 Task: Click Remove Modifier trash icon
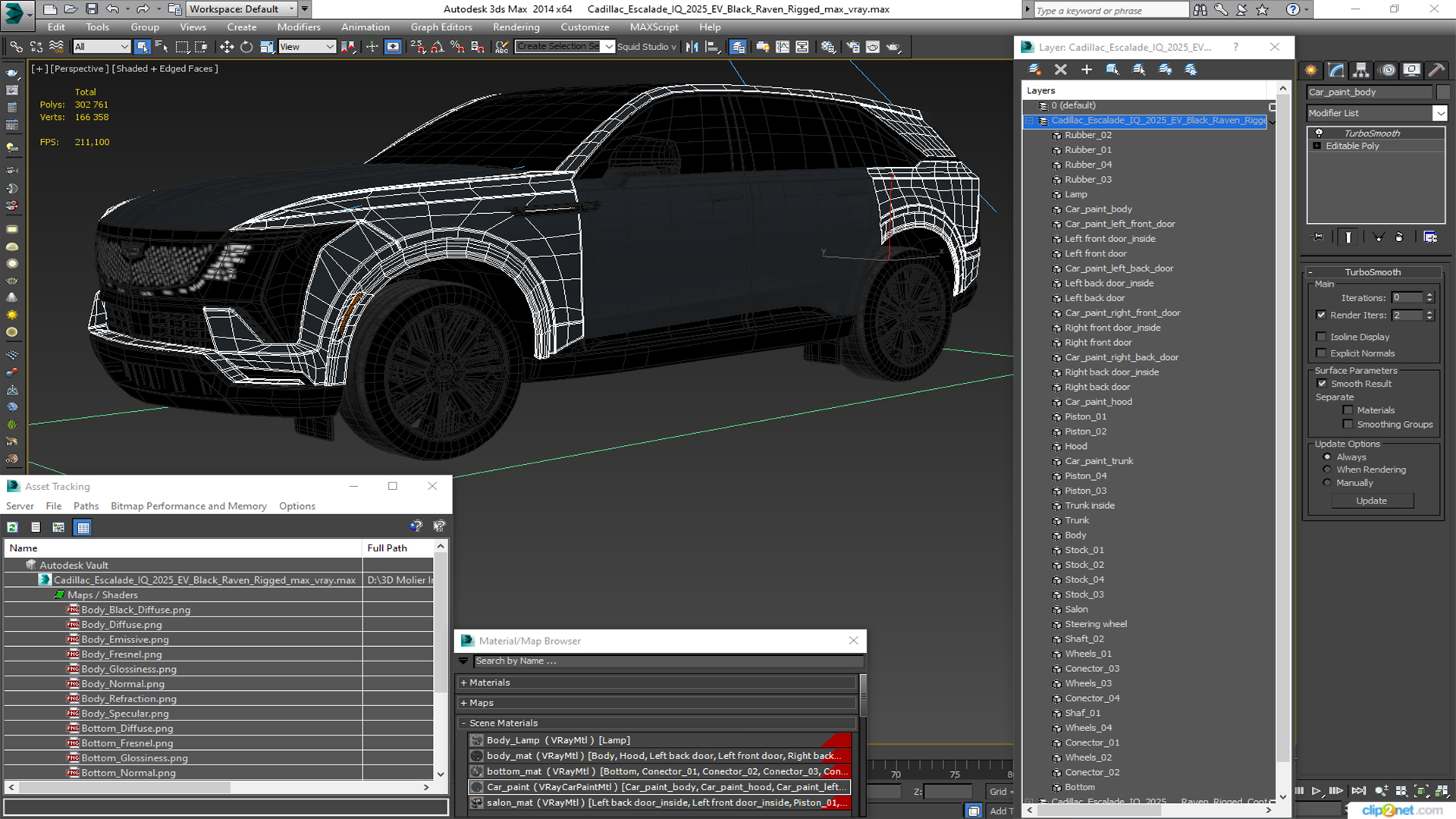coord(1399,237)
